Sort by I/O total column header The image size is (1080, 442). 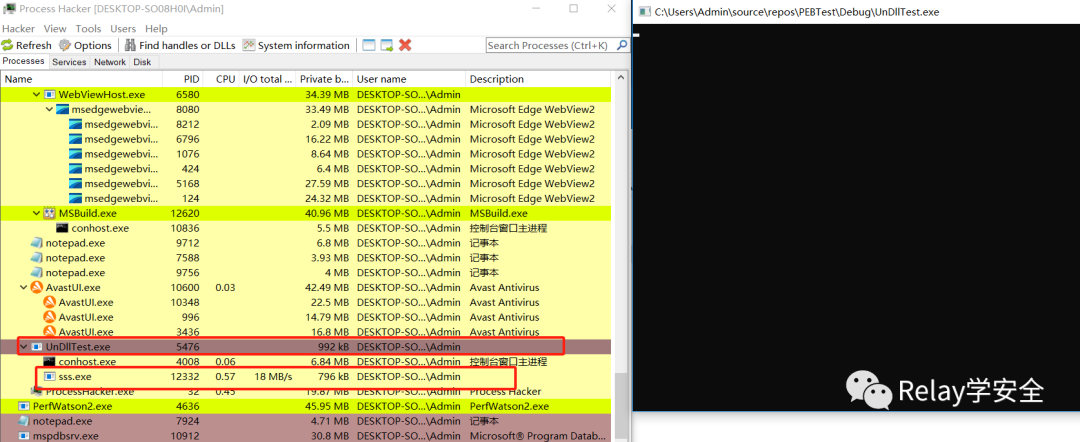(267, 79)
